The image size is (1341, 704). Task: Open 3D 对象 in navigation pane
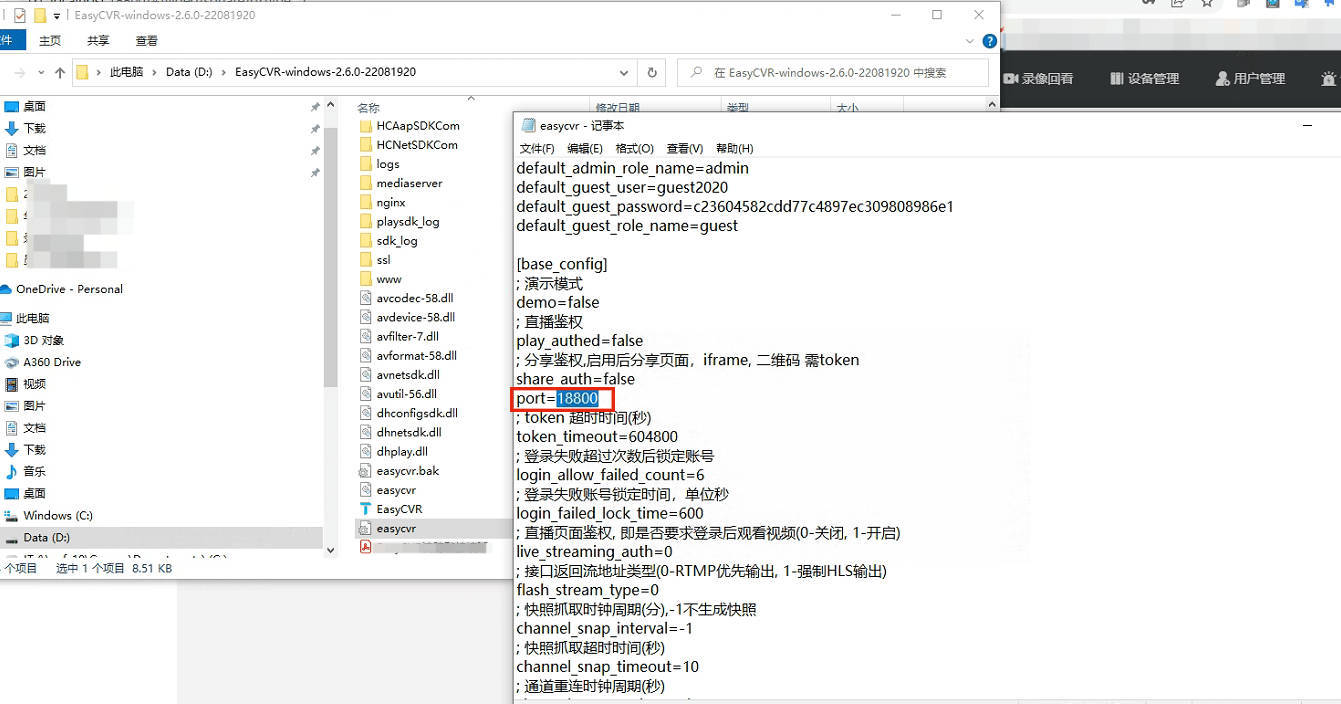(44, 340)
